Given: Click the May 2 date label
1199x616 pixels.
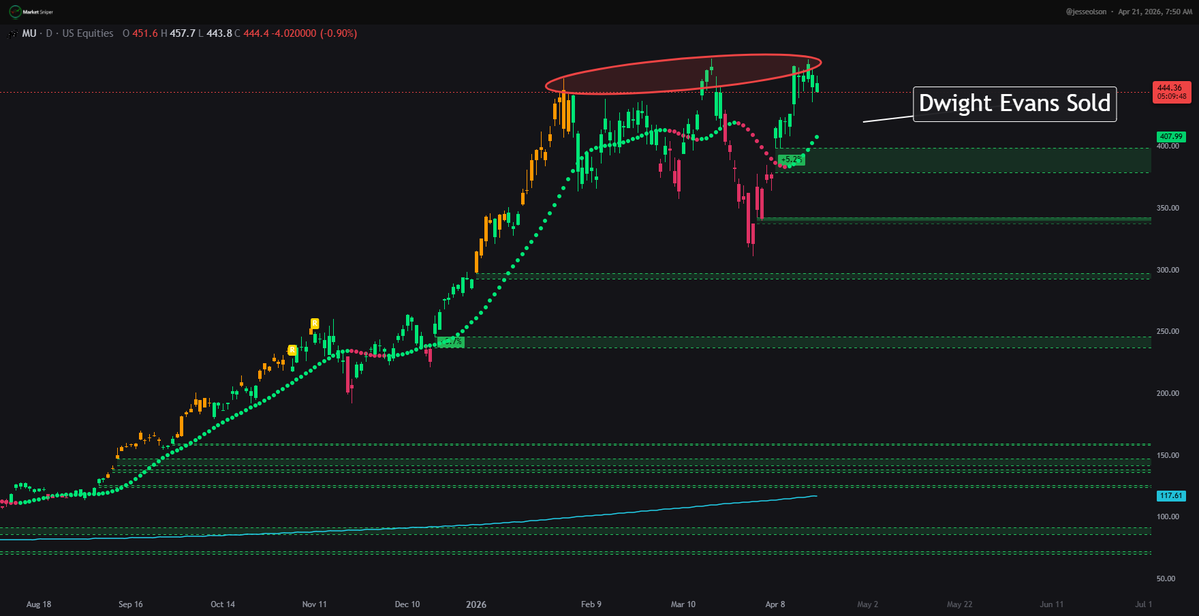Looking at the screenshot, I should (x=867, y=604).
